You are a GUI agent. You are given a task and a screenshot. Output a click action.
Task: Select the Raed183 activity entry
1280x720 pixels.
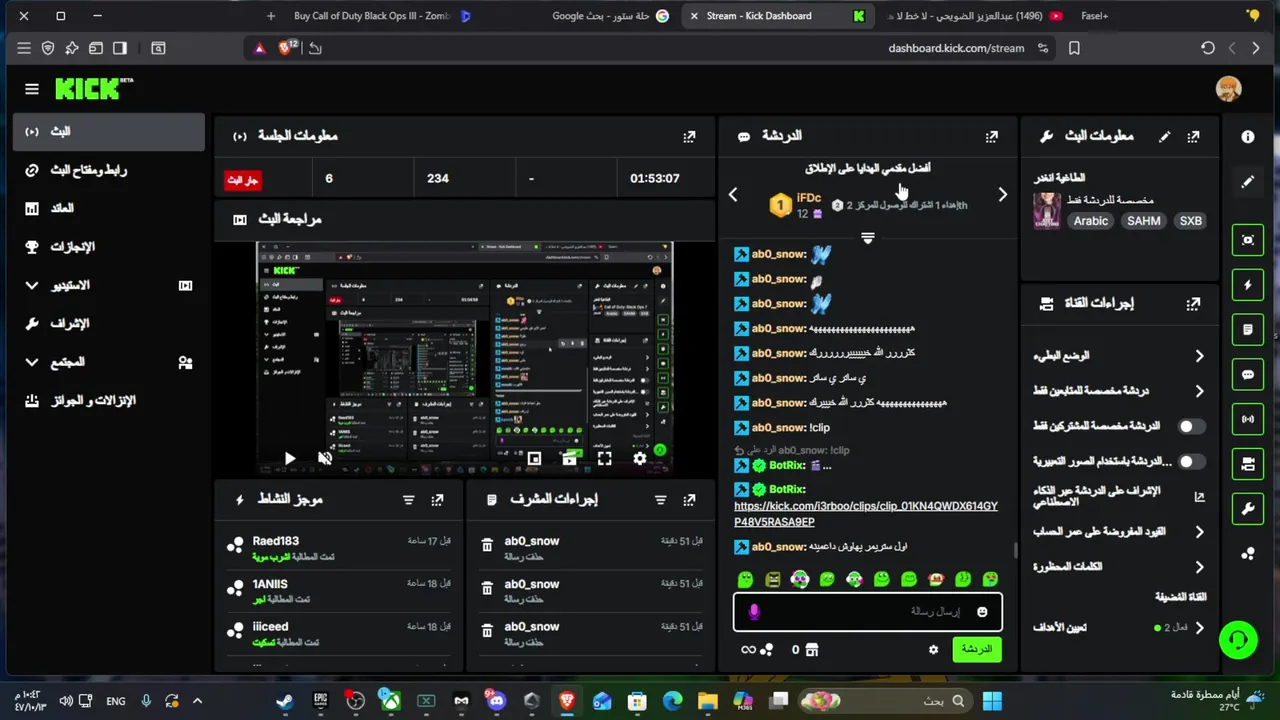point(337,548)
